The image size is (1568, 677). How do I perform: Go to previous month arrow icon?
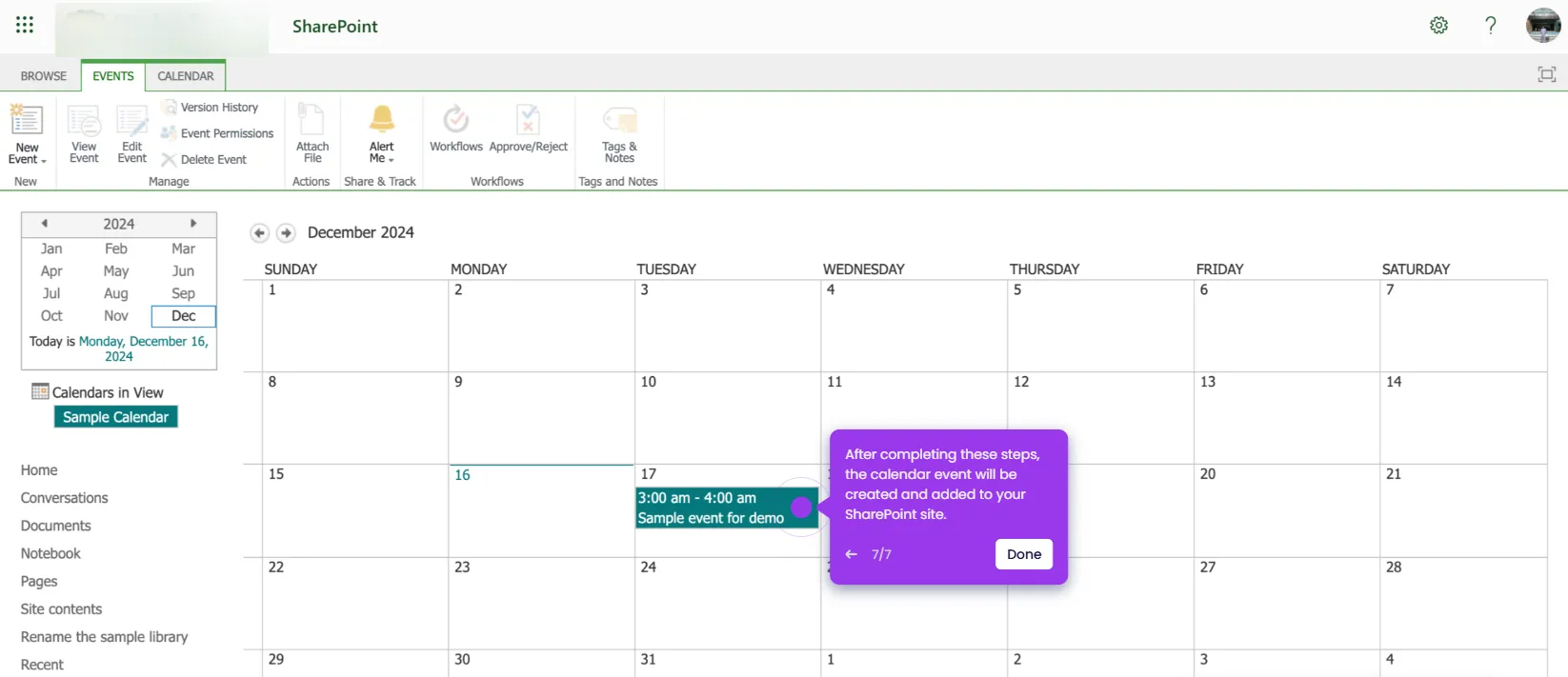click(259, 232)
